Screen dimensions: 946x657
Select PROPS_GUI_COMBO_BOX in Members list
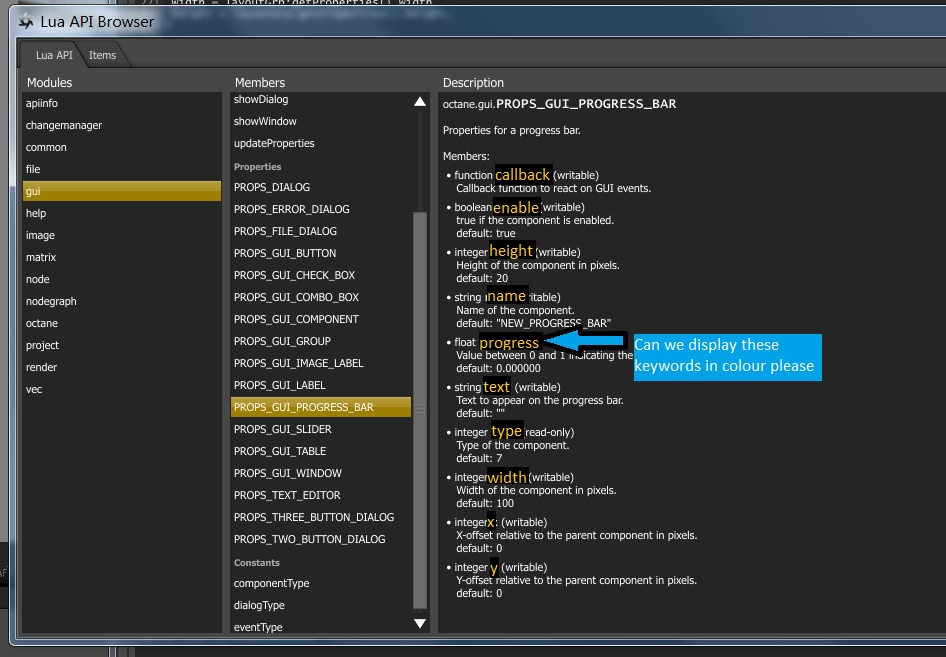tap(321, 297)
